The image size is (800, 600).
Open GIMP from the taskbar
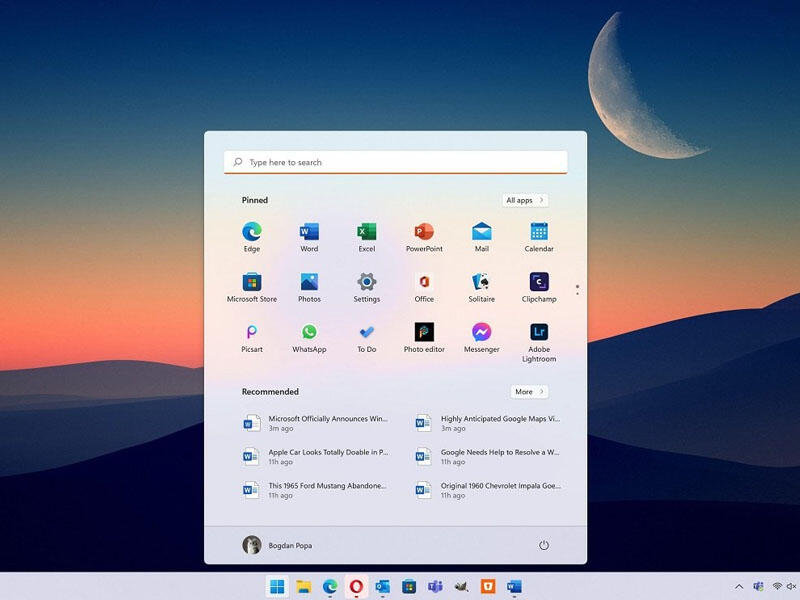coord(462,587)
